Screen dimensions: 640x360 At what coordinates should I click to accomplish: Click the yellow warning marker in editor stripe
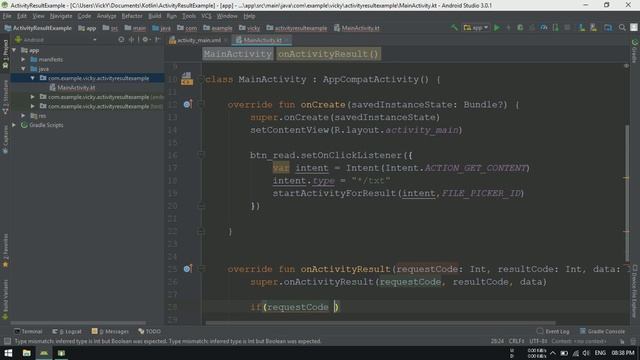[x=627, y=178]
